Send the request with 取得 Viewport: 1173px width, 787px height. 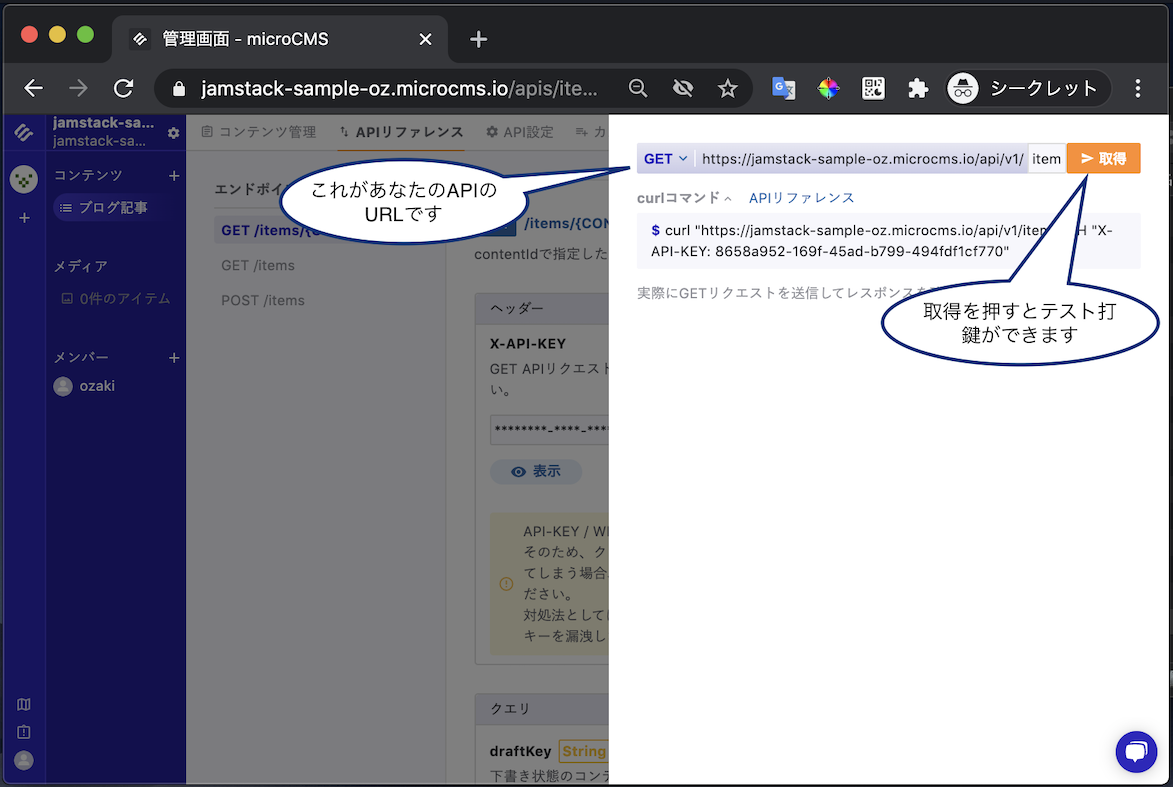click(x=1103, y=159)
